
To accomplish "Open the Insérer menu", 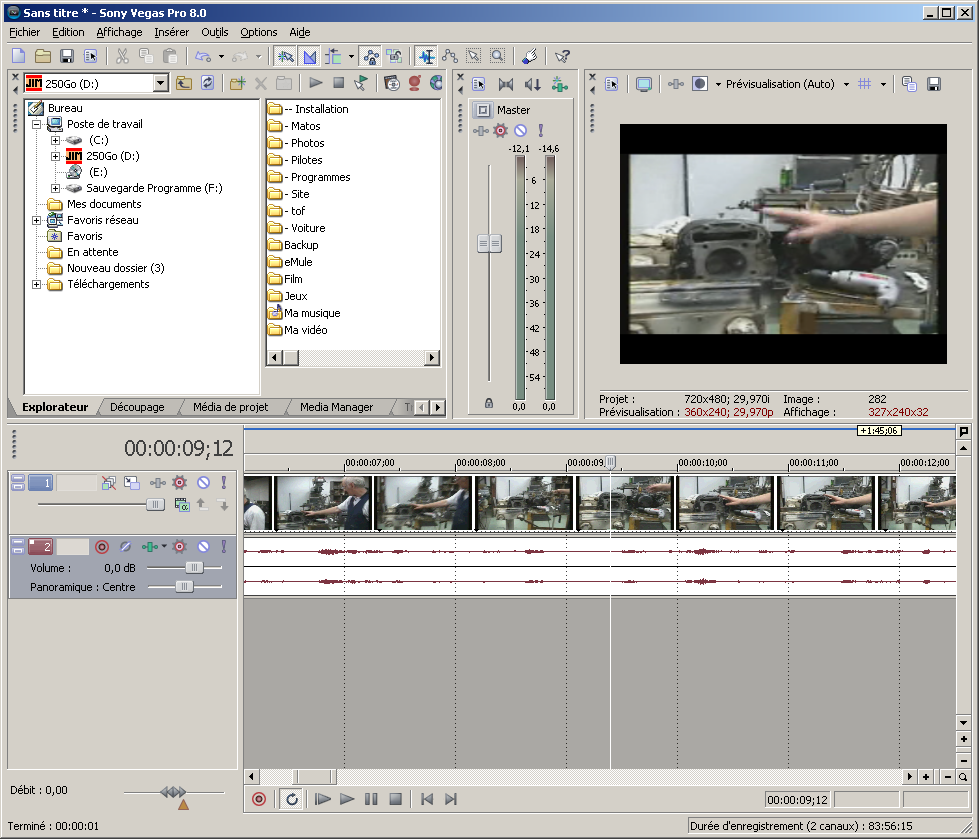I will click(172, 32).
